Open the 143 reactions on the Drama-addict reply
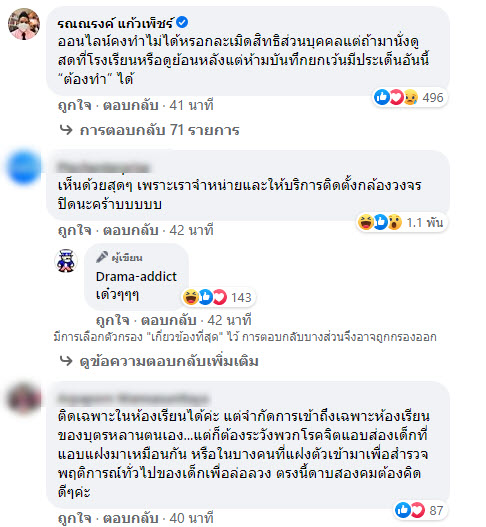The image size is (486, 527). tap(218, 297)
